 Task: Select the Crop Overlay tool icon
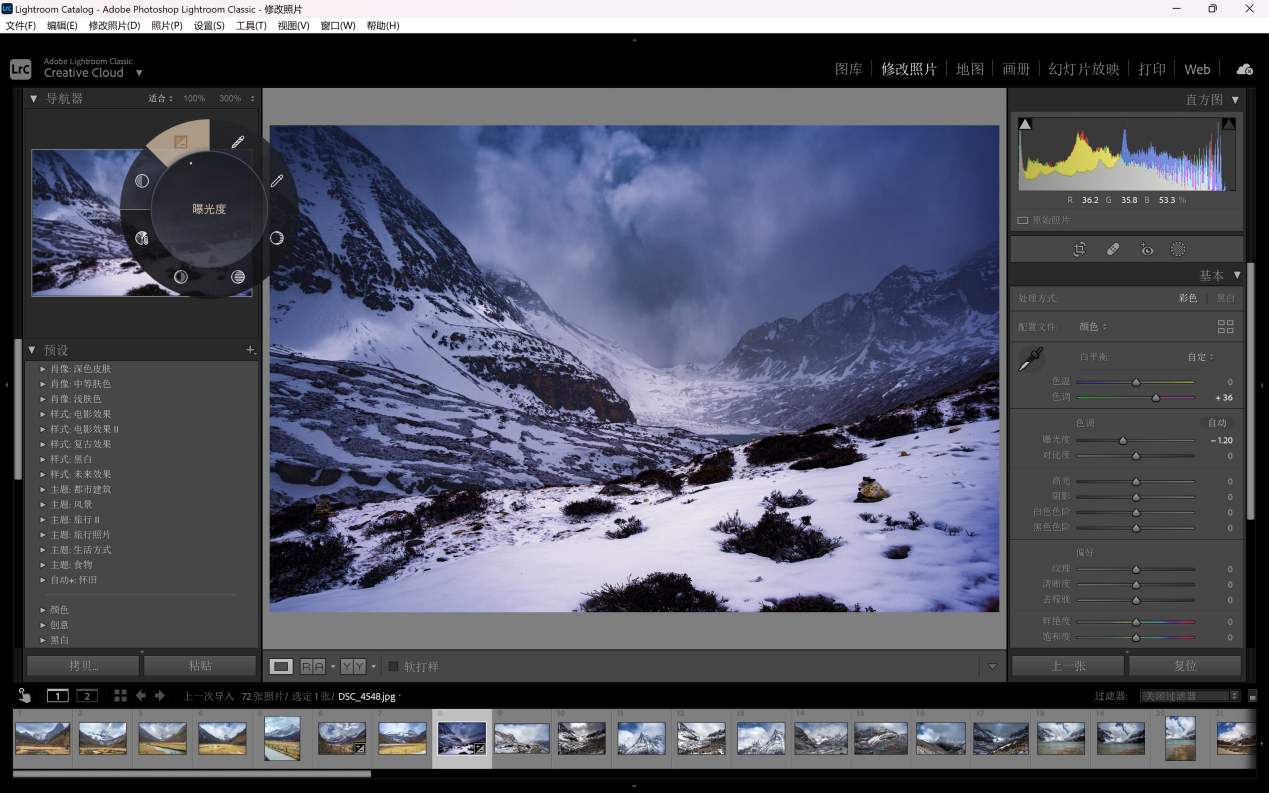(x=1079, y=250)
